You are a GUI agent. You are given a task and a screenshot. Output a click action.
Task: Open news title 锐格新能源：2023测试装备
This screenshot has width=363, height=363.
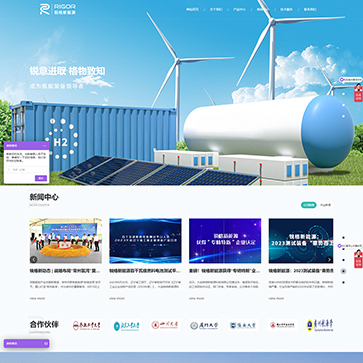(x=301, y=271)
